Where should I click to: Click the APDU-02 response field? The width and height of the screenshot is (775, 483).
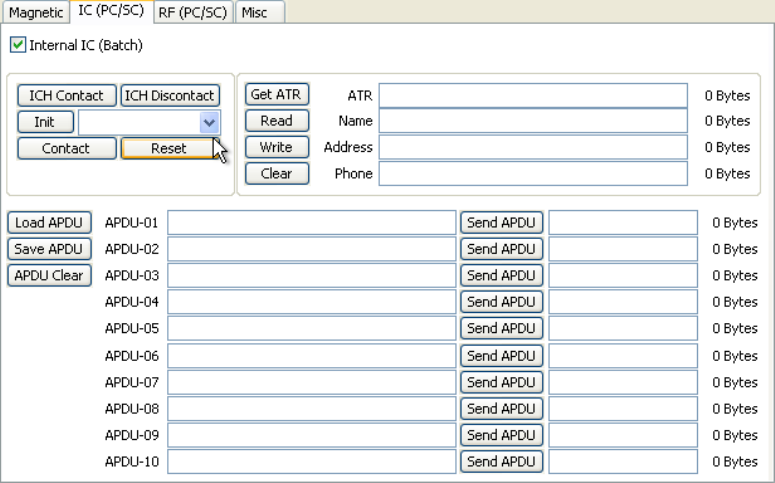[x=623, y=249]
